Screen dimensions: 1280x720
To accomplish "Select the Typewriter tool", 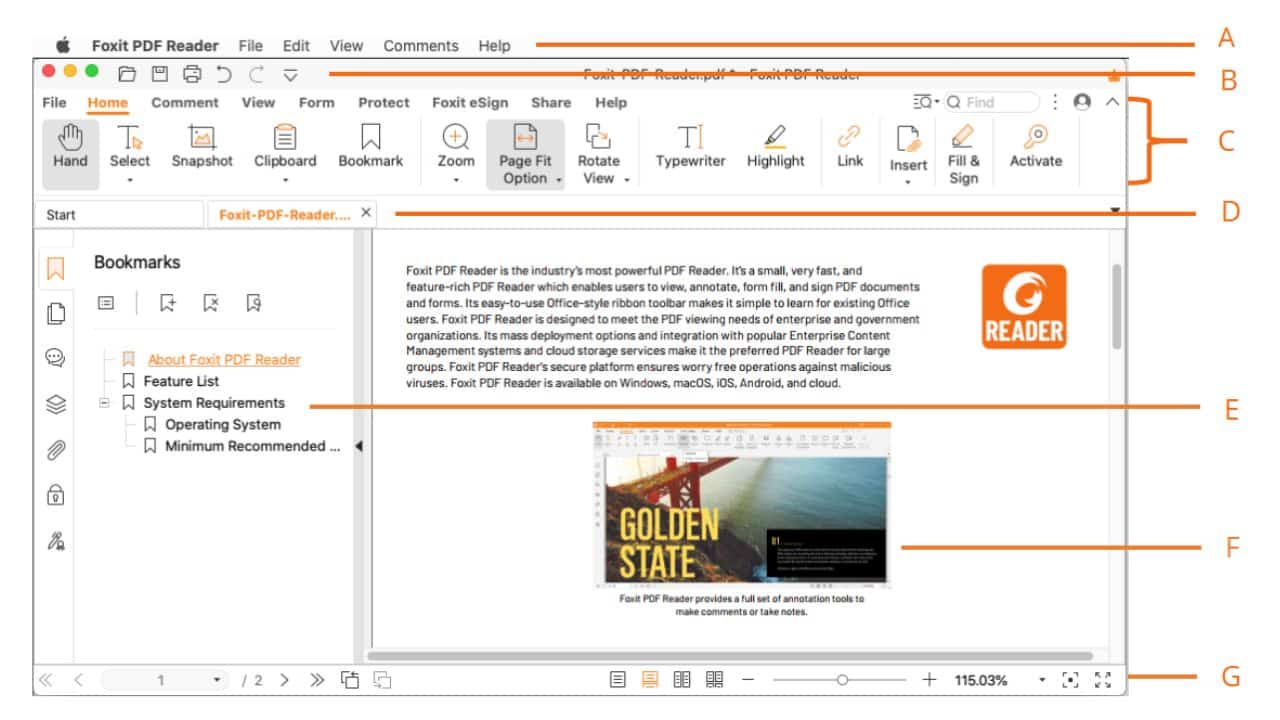I will (690, 147).
